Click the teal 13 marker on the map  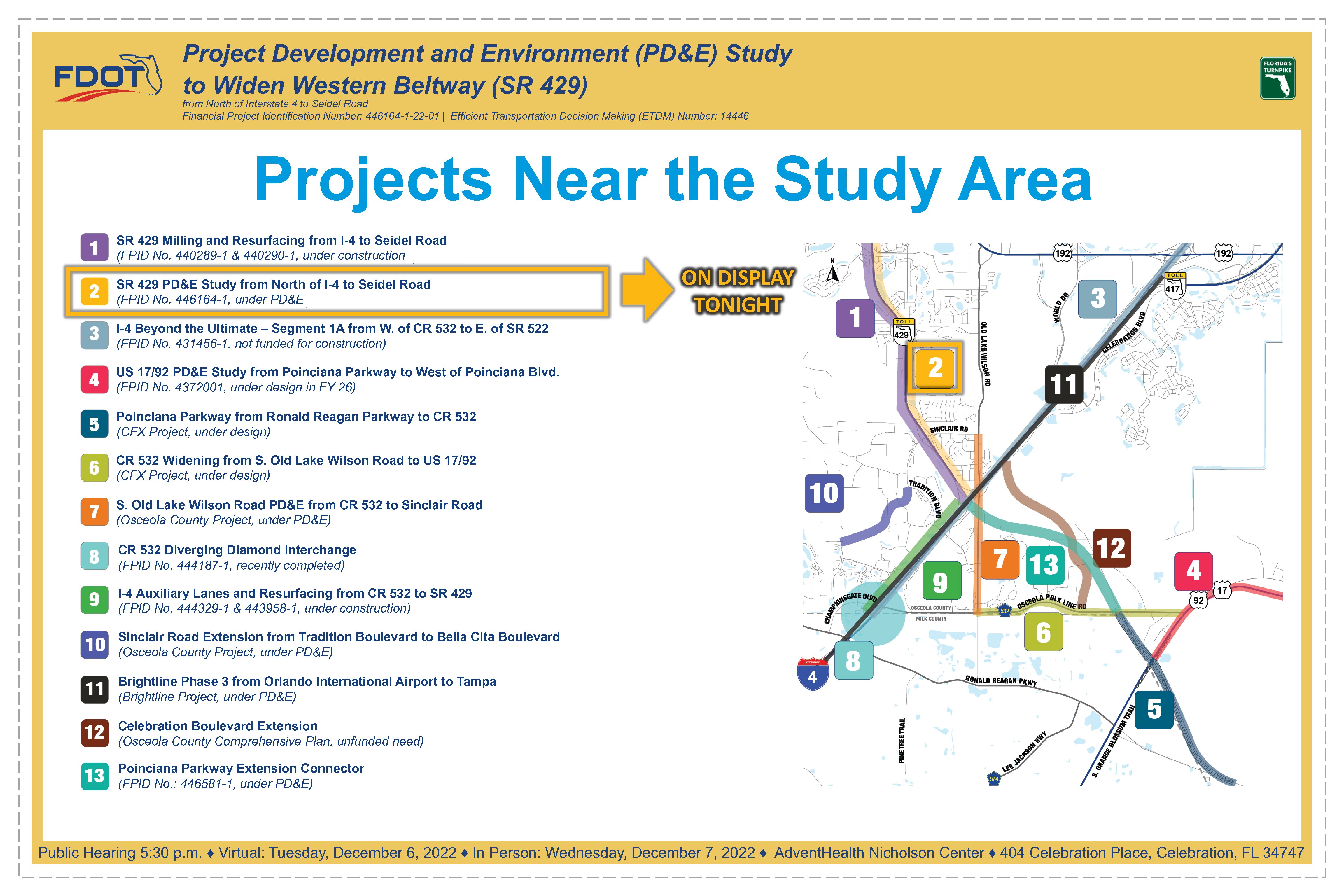(x=1045, y=565)
